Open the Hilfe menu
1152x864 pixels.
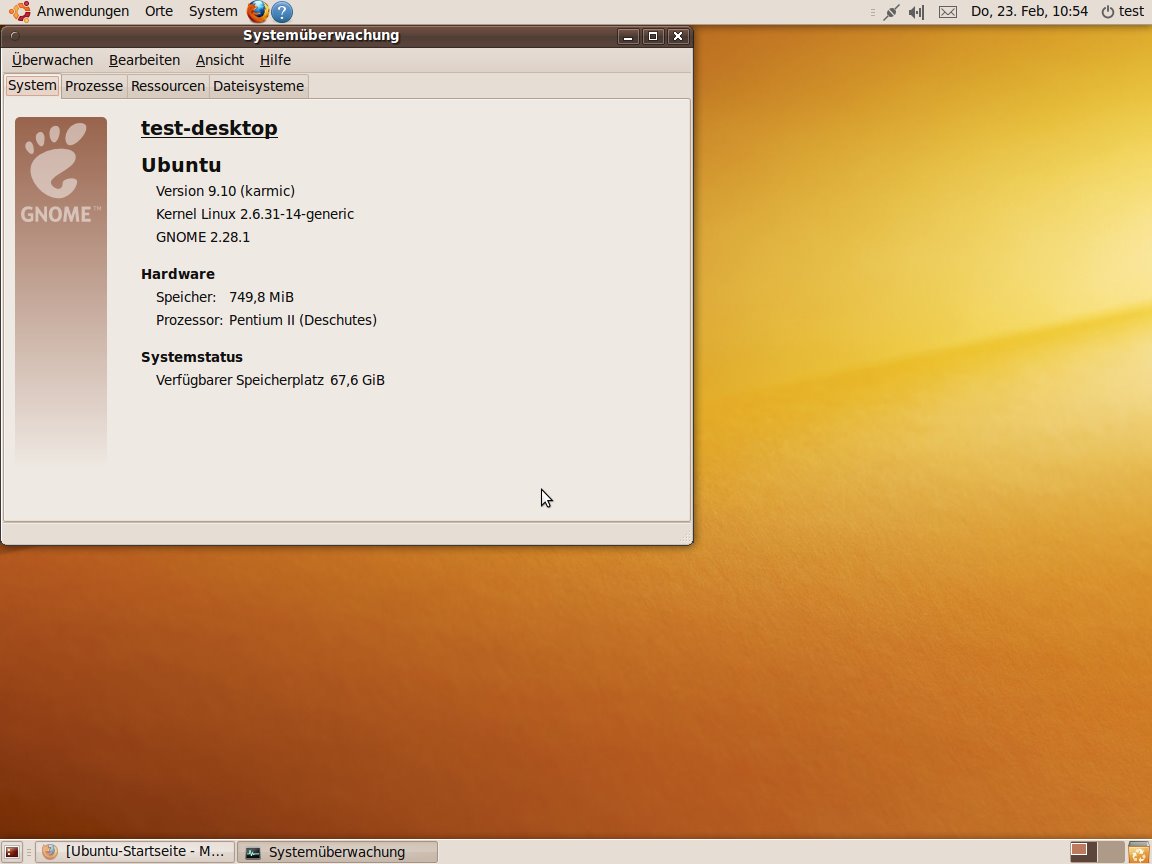276,60
